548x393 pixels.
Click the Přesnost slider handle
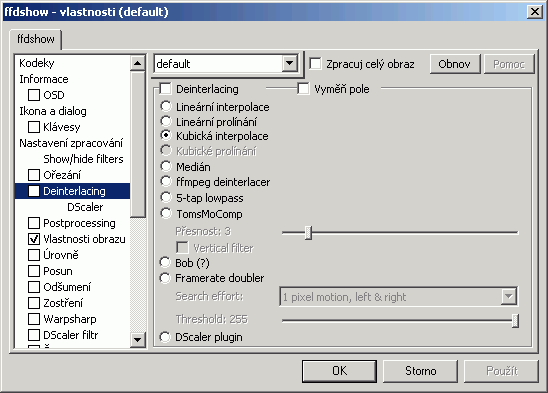point(308,233)
